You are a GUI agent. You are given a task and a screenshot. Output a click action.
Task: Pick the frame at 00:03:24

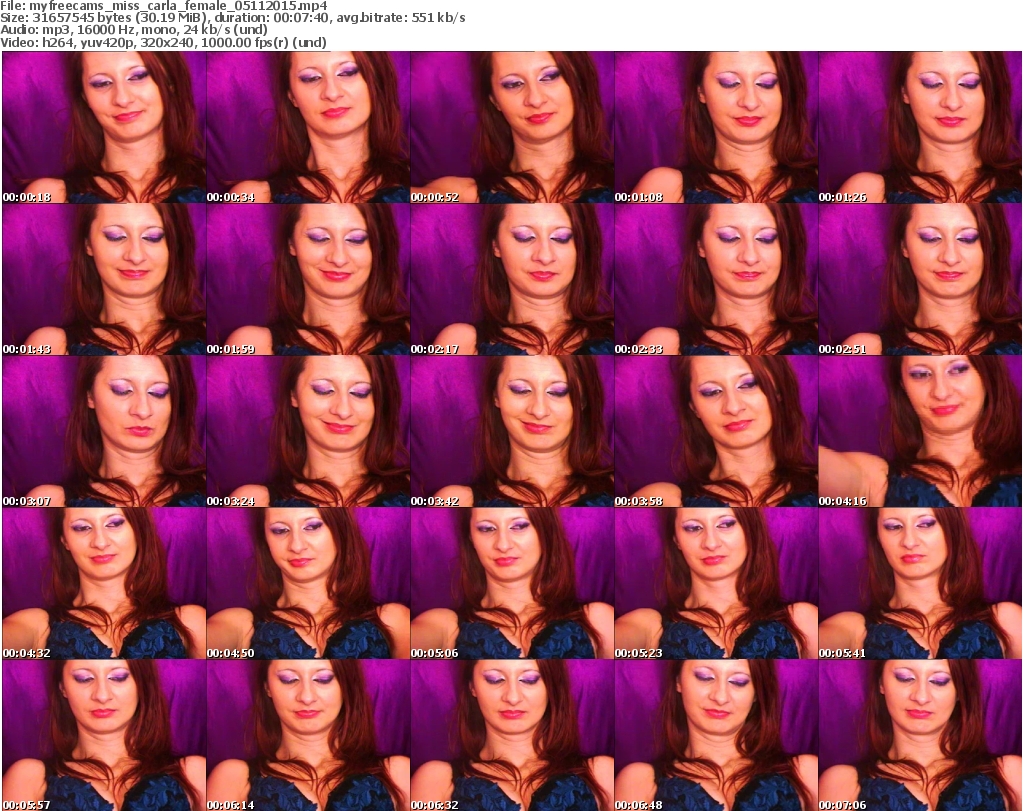[x=308, y=432]
